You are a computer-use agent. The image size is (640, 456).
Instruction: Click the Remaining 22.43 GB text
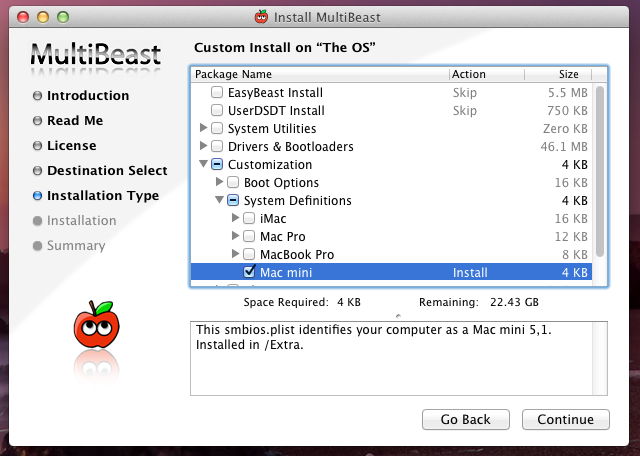[x=479, y=302]
